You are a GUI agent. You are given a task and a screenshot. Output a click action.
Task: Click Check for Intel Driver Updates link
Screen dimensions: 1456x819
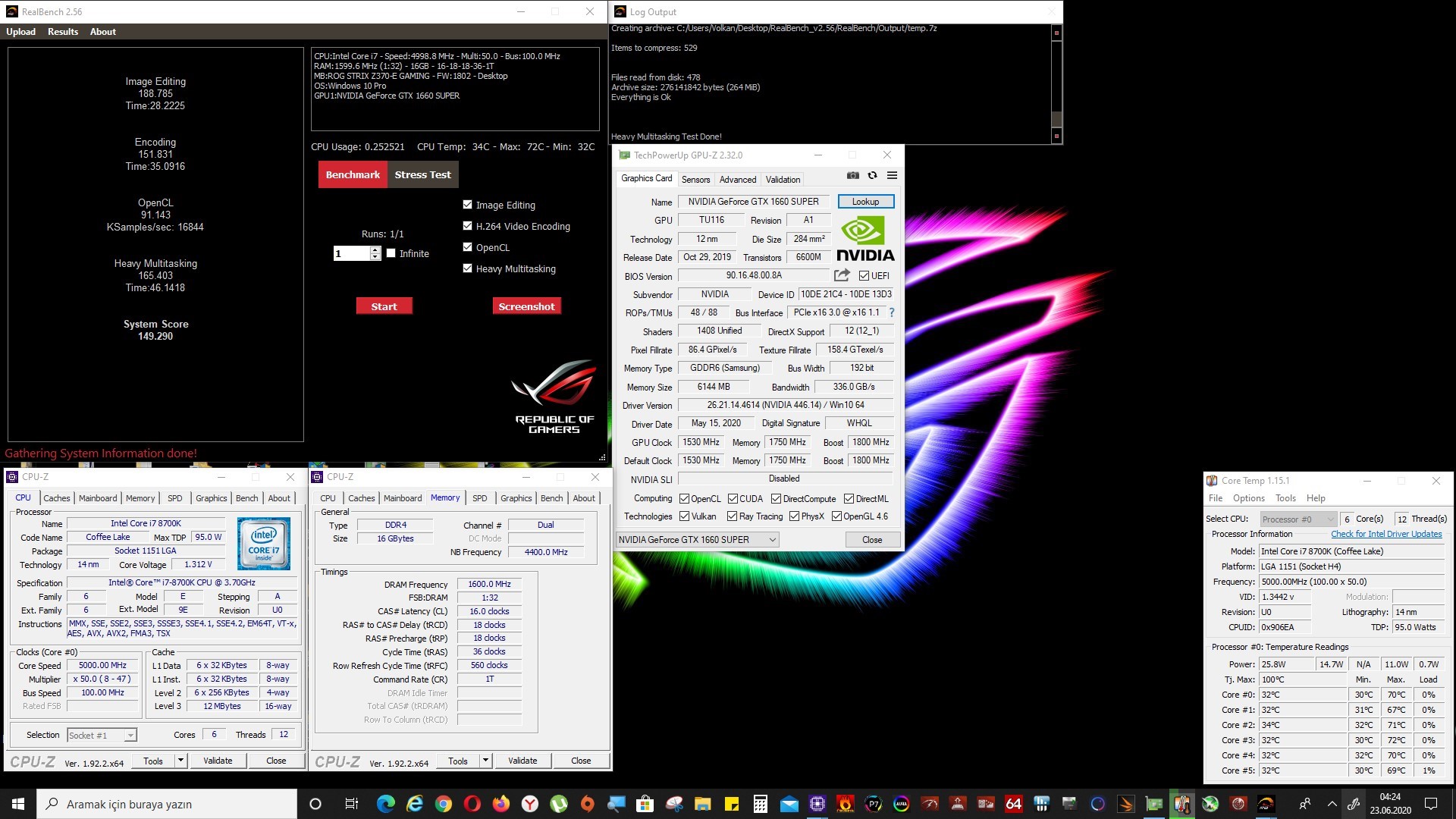1386,534
